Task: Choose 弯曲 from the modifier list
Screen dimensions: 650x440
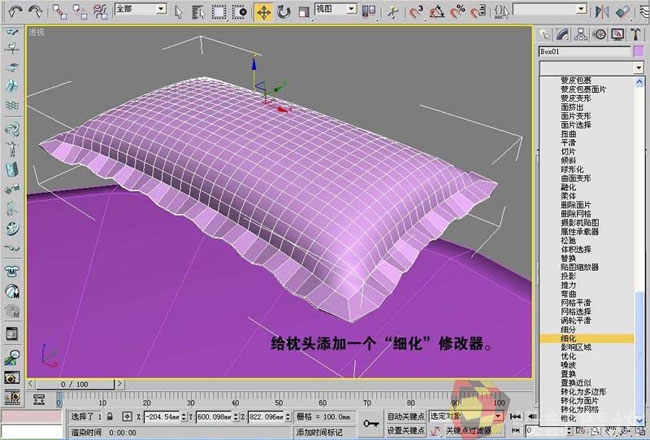Action: [568, 294]
